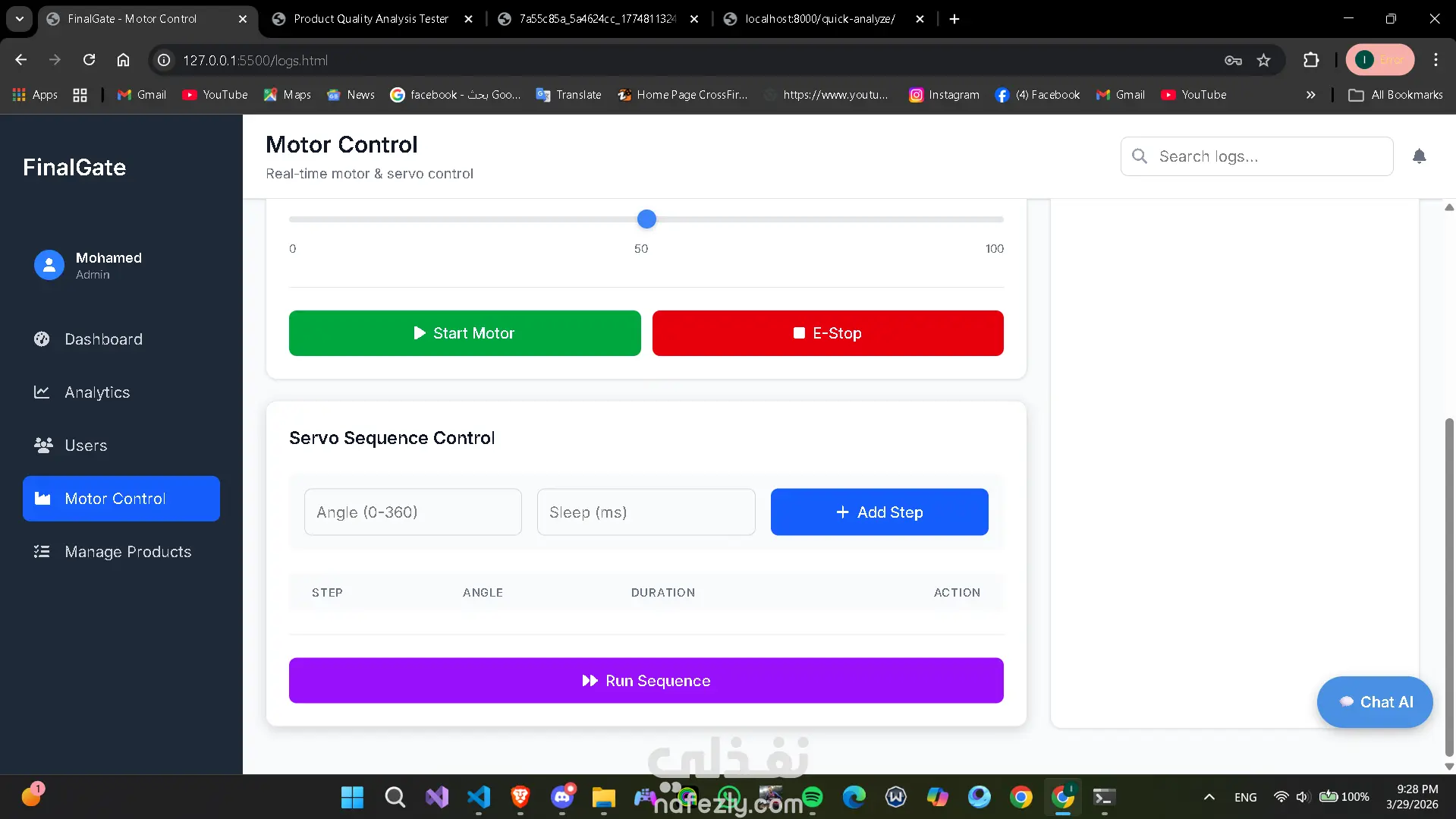This screenshot has height=819, width=1456.
Task: Open Visual Studio Code from the taskbar
Action: (x=479, y=797)
